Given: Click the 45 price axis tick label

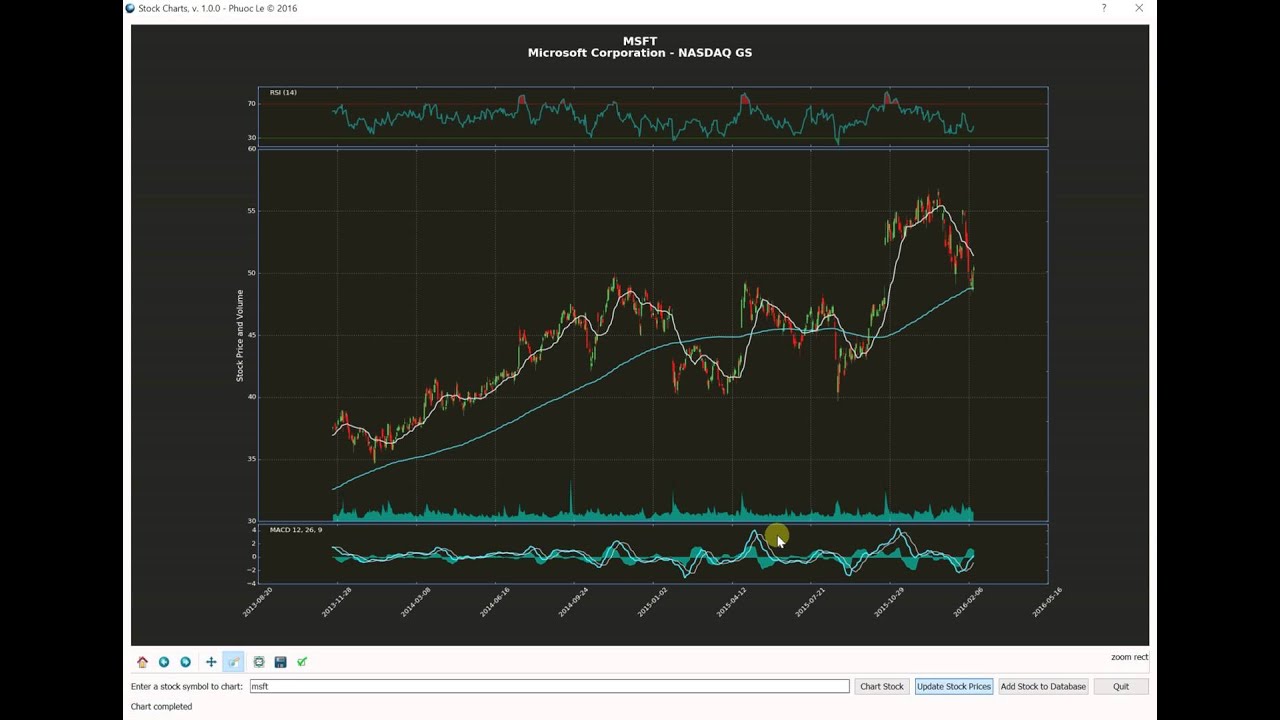Looking at the screenshot, I should (252, 335).
